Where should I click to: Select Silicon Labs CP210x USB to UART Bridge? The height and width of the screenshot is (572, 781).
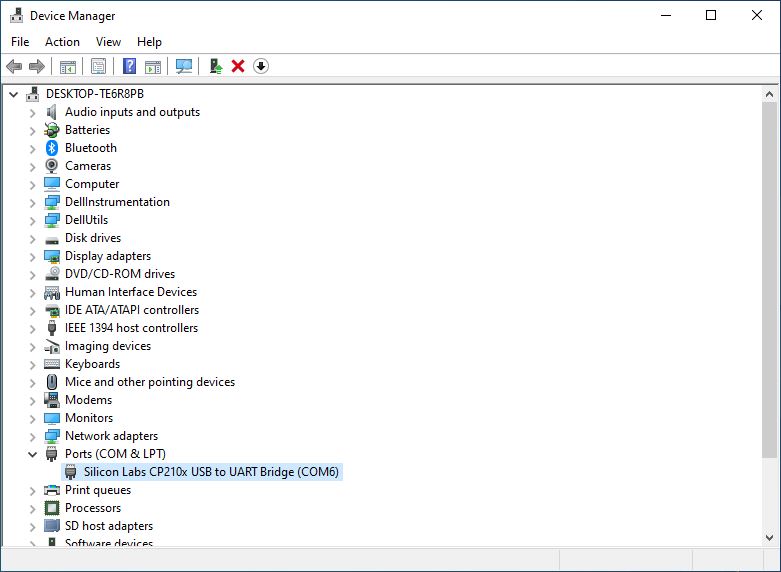click(x=211, y=472)
